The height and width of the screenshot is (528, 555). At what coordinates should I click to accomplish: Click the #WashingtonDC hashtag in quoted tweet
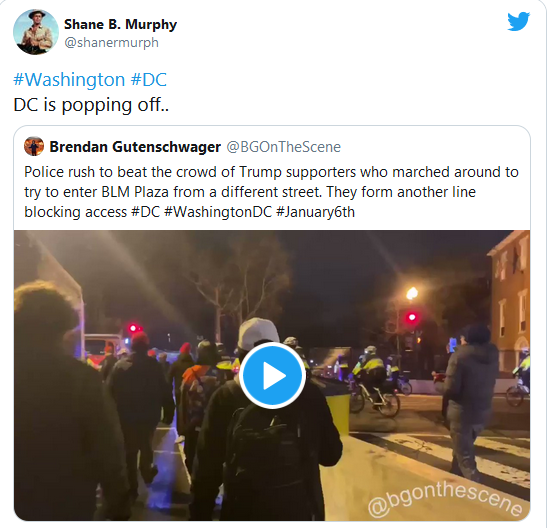(218, 212)
